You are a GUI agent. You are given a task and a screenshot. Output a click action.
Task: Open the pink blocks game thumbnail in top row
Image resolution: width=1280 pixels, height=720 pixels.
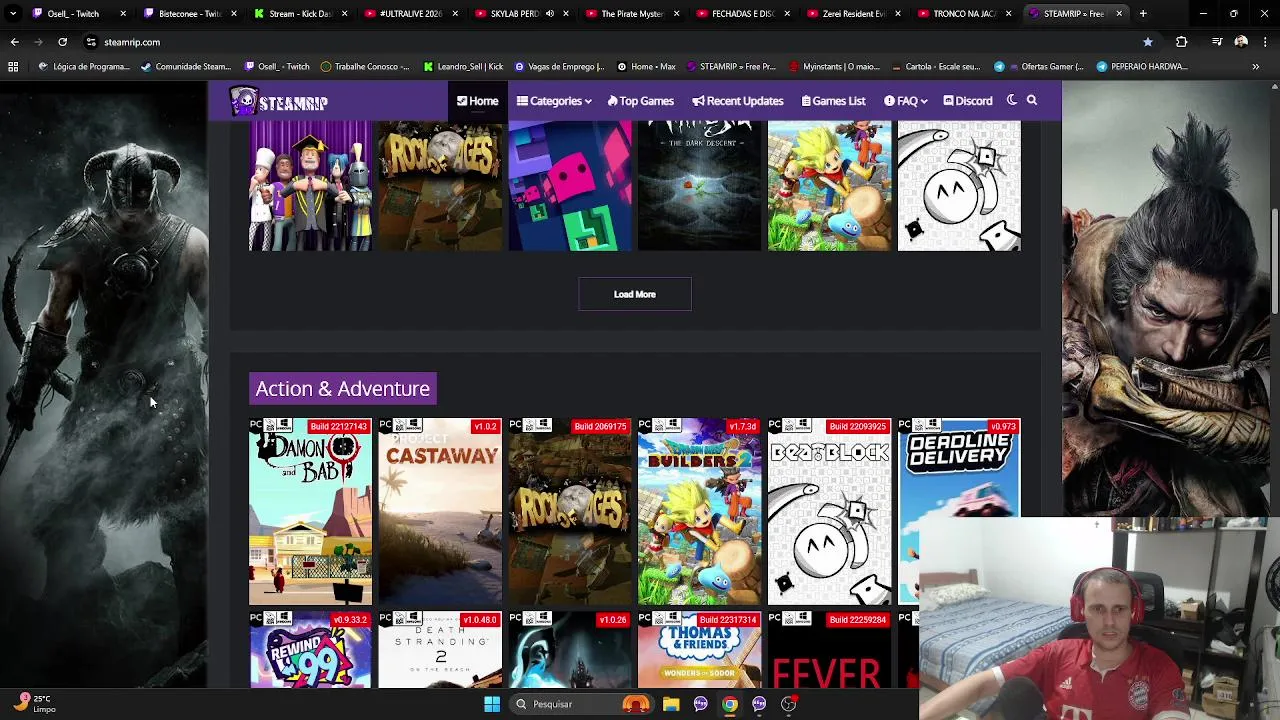(x=570, y=185)
